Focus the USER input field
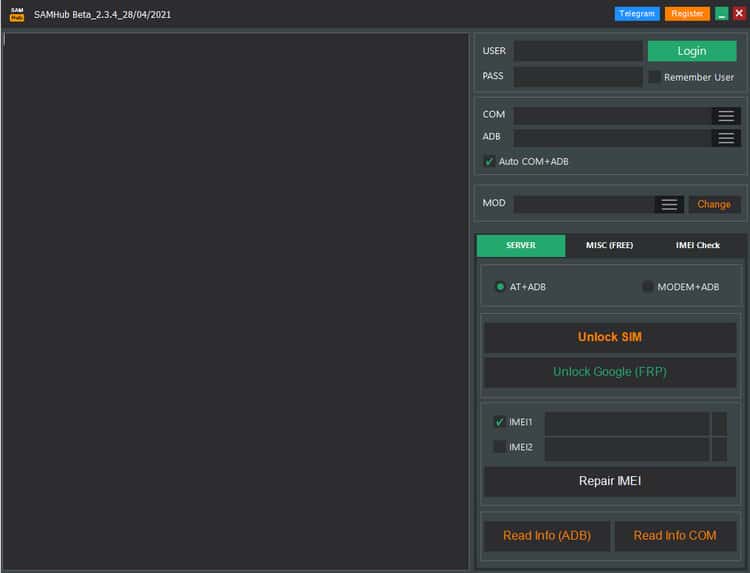Image resolution: width=750 pixels, height=573 pixels. (578, 51)
